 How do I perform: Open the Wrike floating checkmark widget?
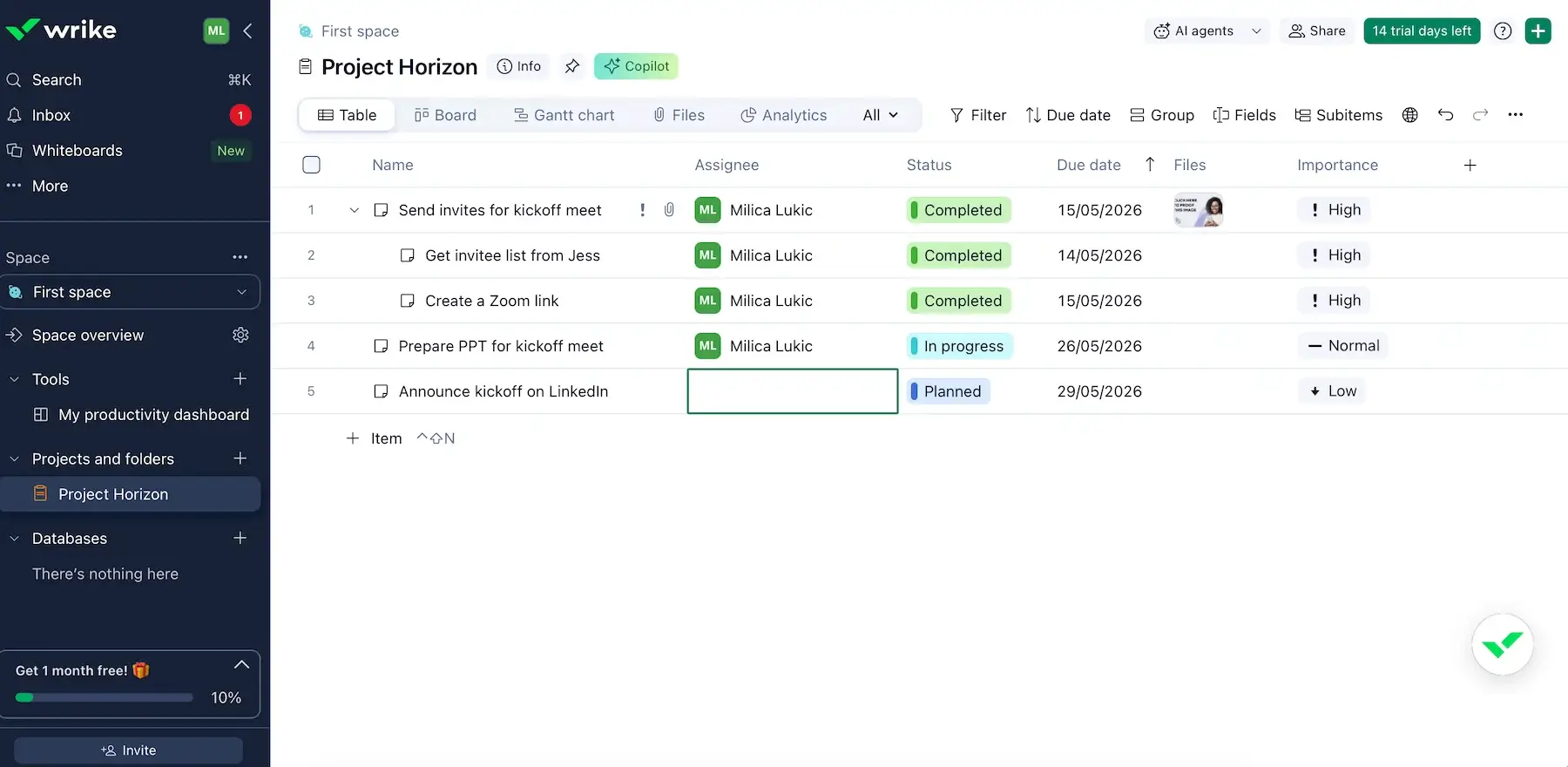click(1503, 645)
